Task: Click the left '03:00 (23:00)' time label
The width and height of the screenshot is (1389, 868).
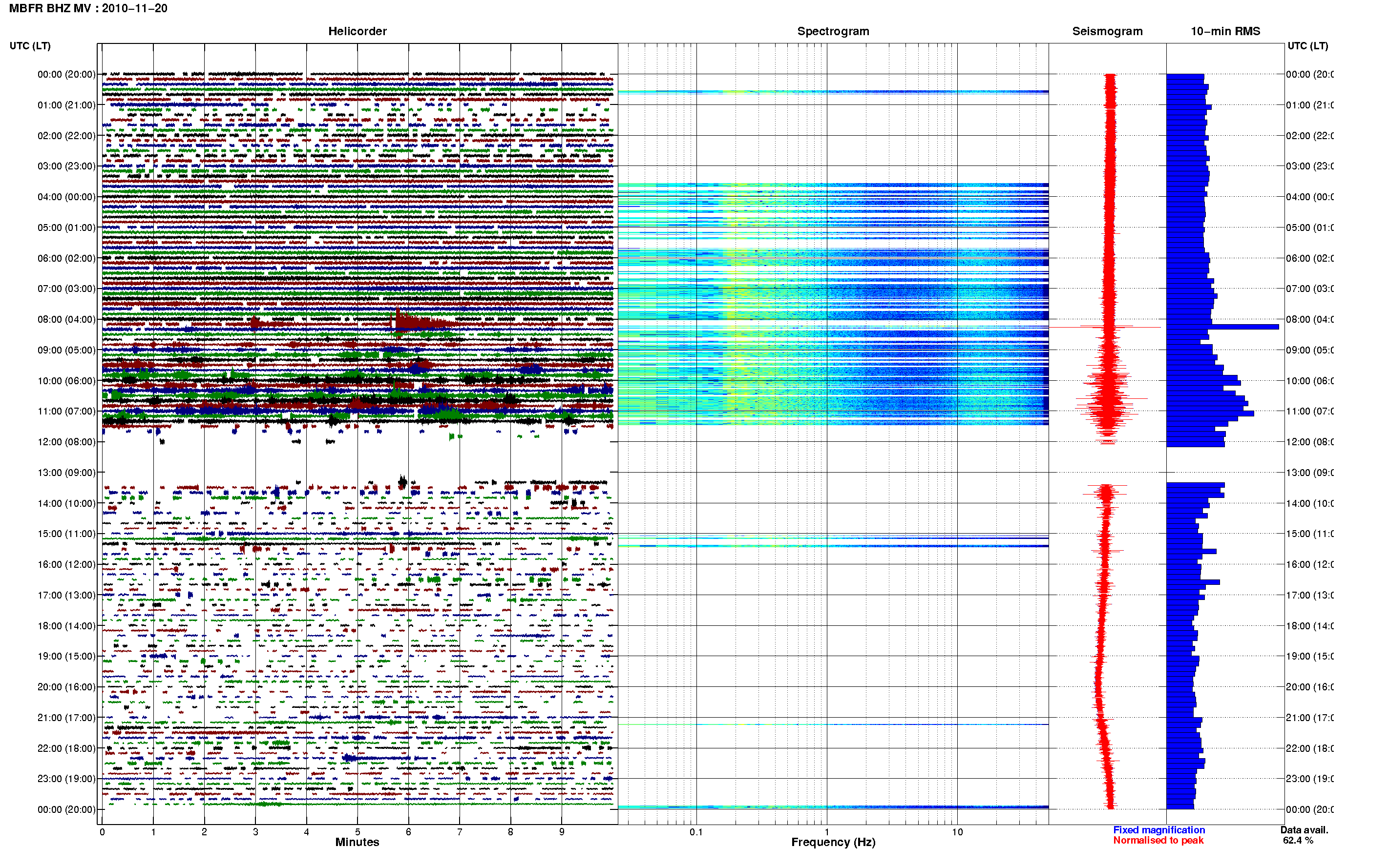Action: pyautogui.click(x=66, y=166)
